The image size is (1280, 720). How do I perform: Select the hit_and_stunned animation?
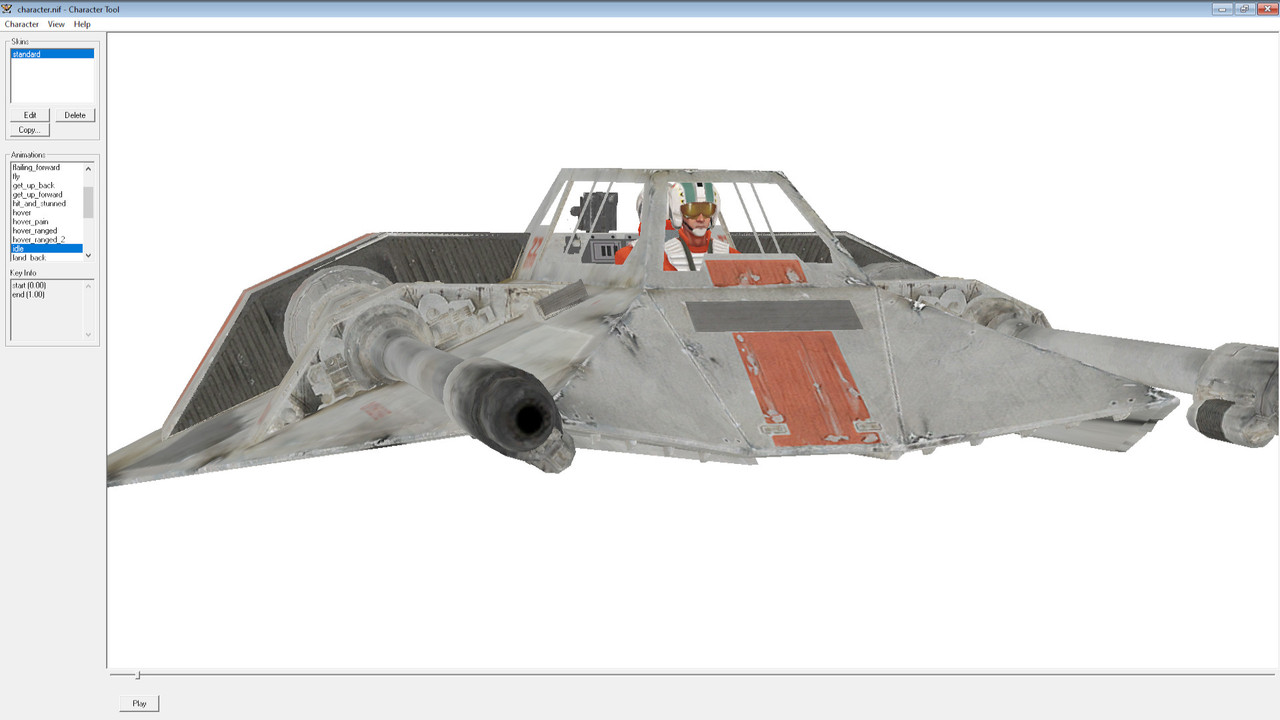47,203
